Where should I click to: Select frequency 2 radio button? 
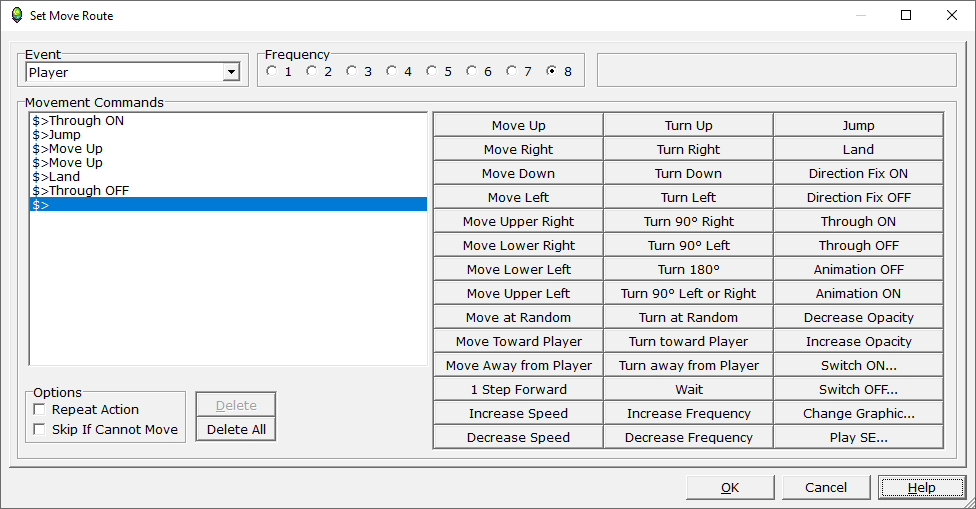click(311, 71)
